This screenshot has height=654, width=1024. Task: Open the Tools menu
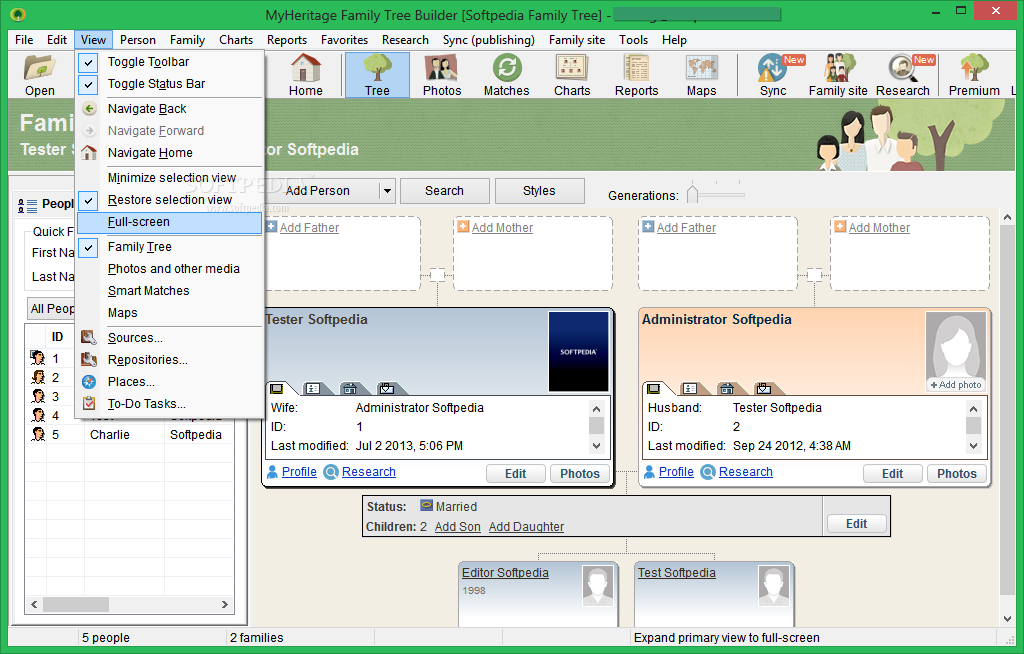click(633, 40)
